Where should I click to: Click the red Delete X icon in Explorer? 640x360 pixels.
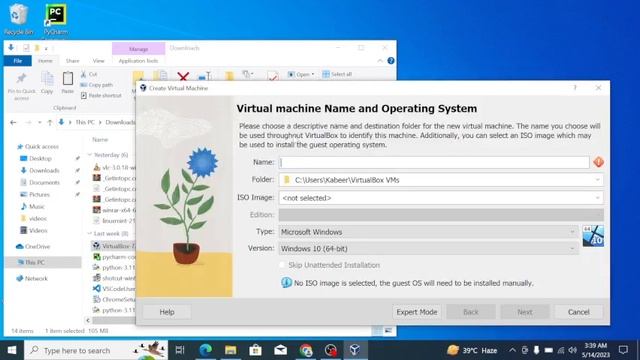click(183, 76)
